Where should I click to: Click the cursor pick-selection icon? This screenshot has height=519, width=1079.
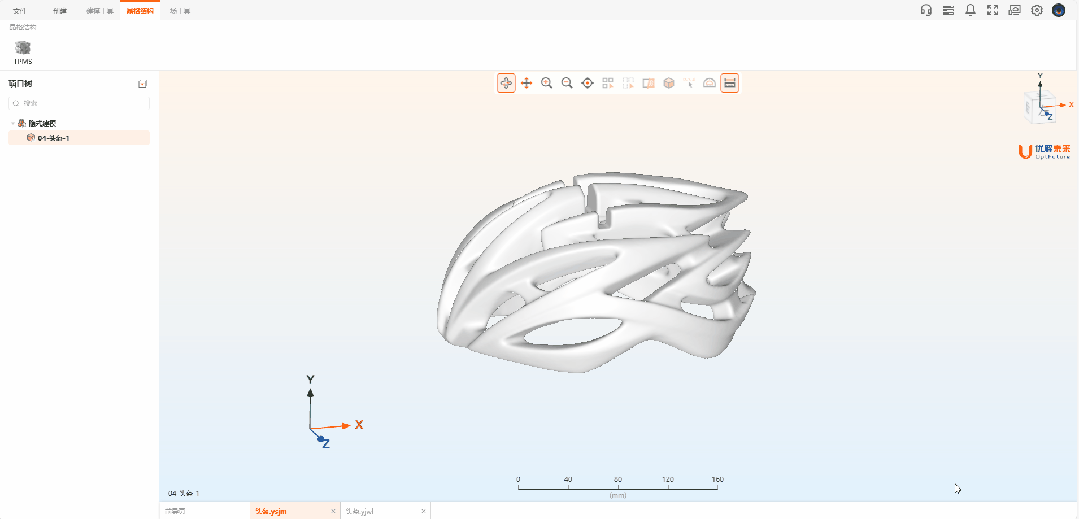(689, 83)
